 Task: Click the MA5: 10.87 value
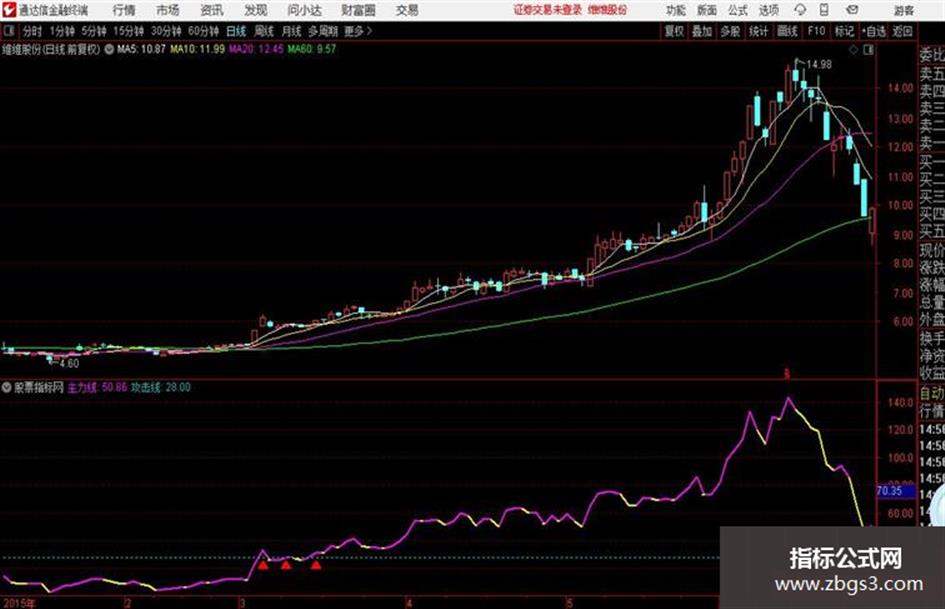point(141,49)
